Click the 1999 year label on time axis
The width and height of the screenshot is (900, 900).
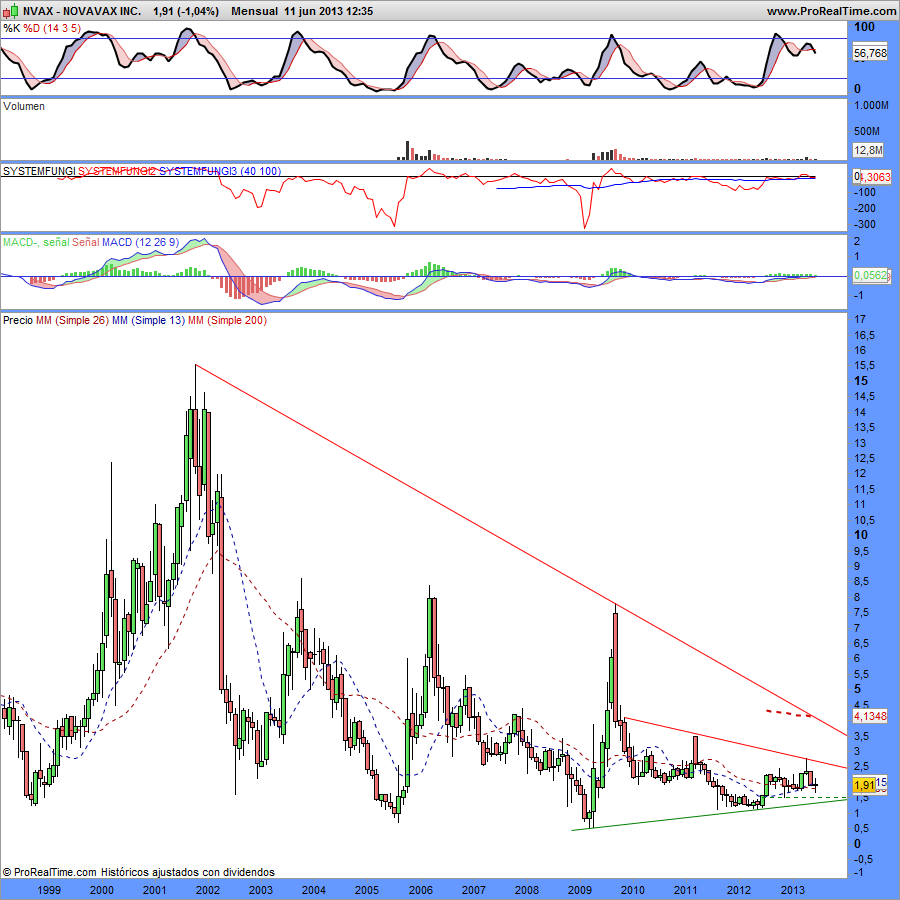click(49, 890)
